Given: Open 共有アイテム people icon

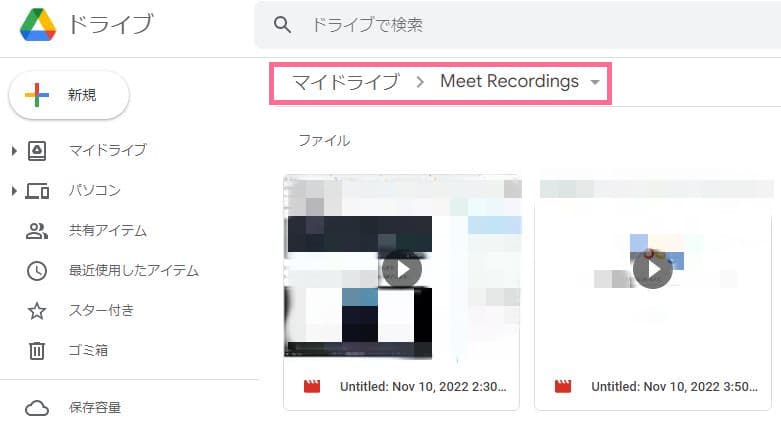Looking at the screenshot, I should point(37,231).
